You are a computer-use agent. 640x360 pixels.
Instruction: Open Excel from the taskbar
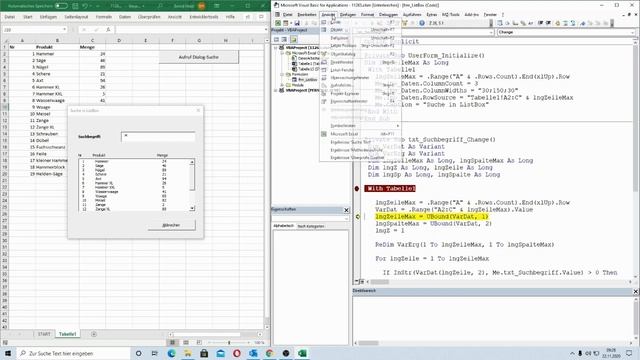[302, 353]
